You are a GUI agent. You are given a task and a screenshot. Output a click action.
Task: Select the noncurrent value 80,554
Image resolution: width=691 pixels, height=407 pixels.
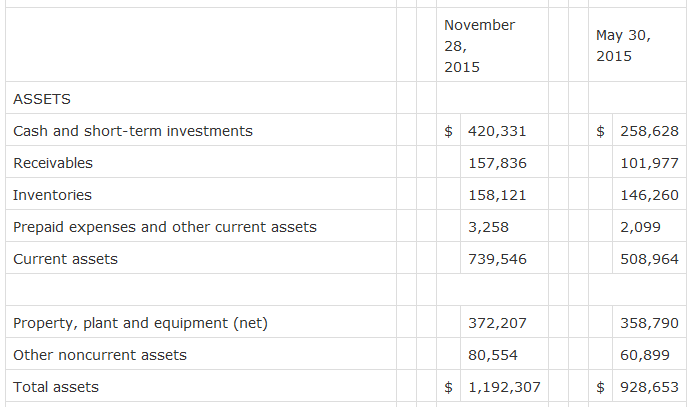(x=493, y=355)
